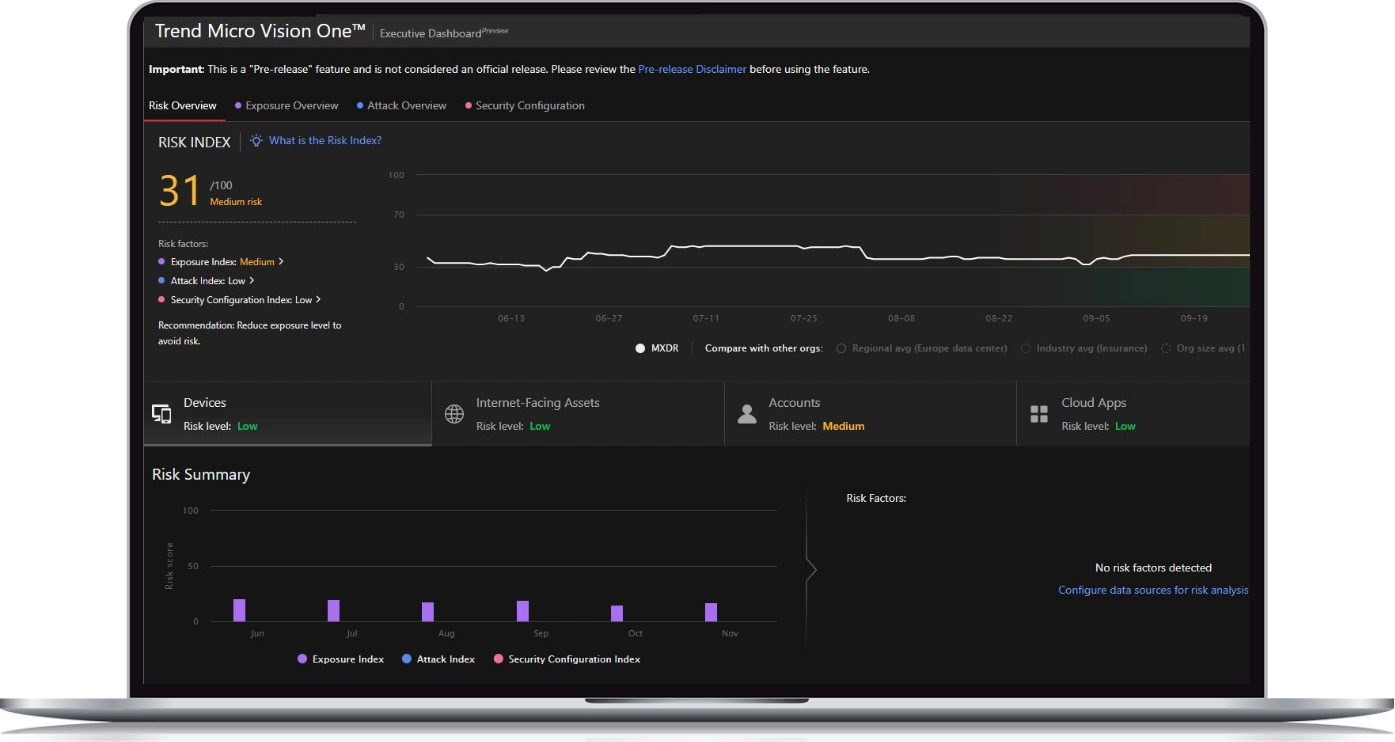Click the Accounts person icon
The image size is (1395, 742).
pyautogui.click(x=747, y=414)
